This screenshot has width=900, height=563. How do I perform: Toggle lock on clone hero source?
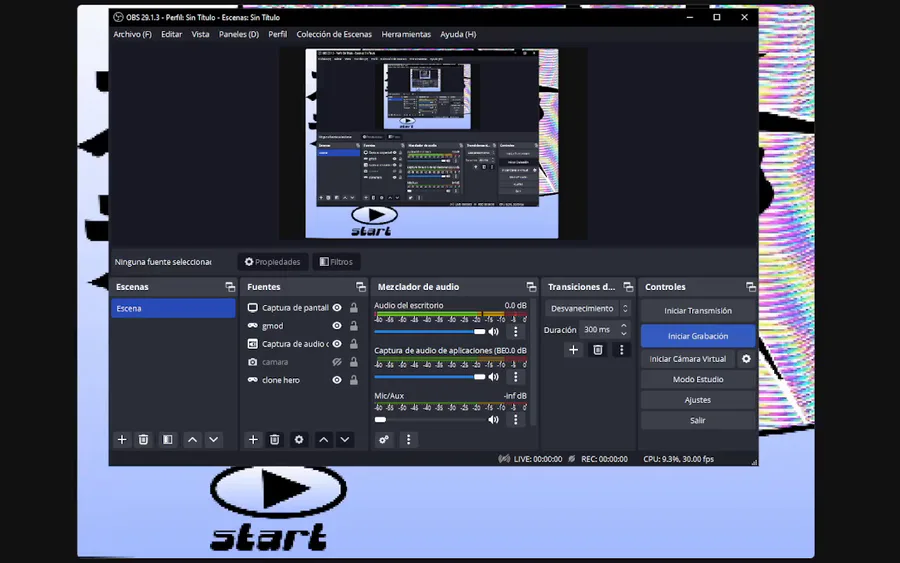coord(354,380)
